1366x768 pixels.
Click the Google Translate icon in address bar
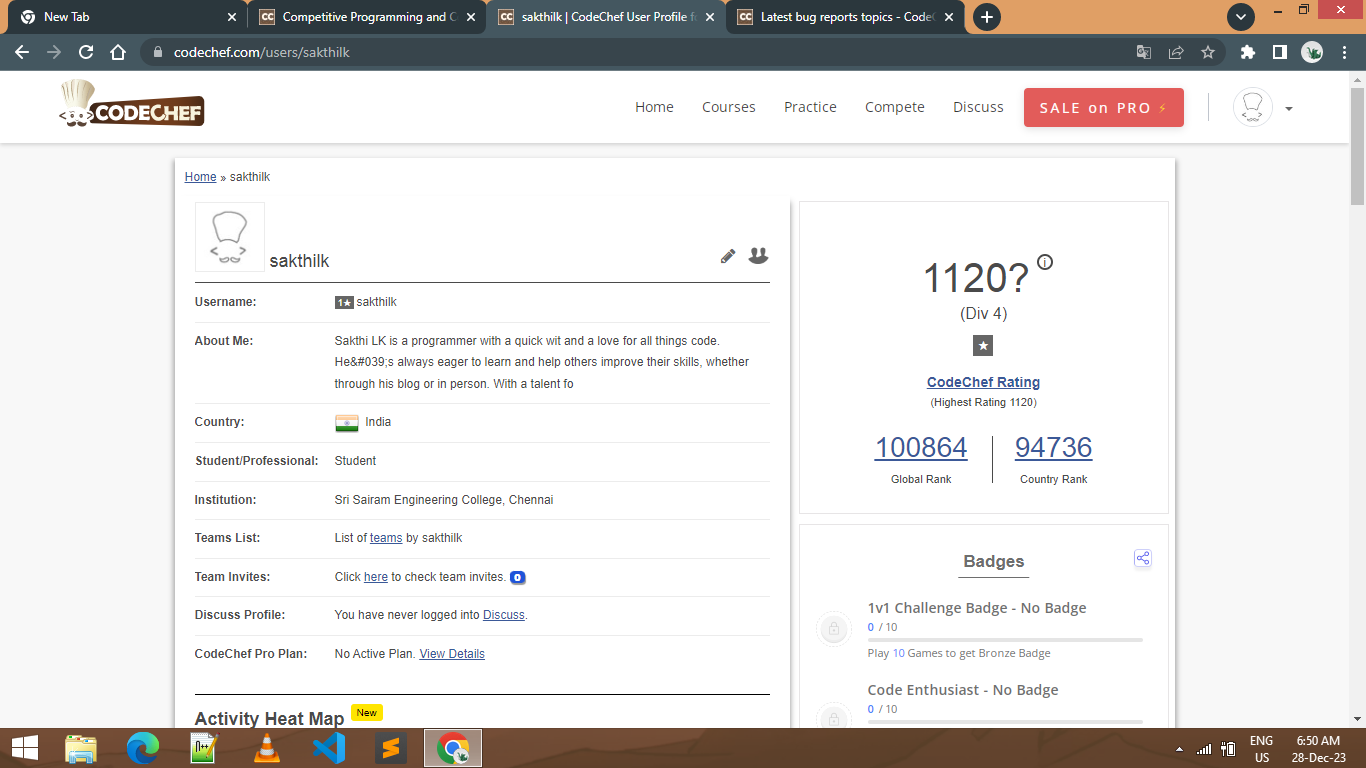point(1144,52)
